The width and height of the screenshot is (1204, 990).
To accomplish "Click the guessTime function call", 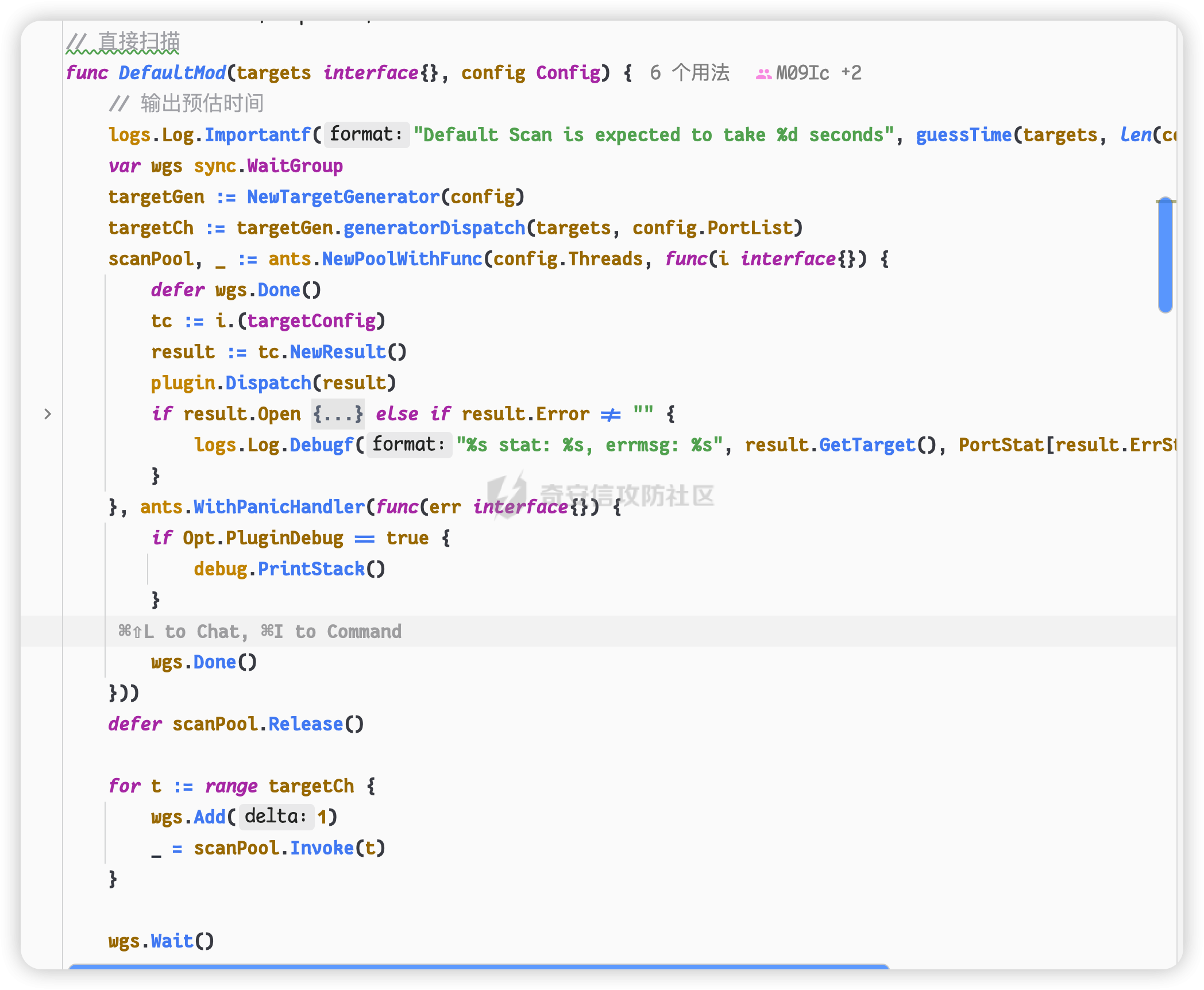I will (963, 135).
